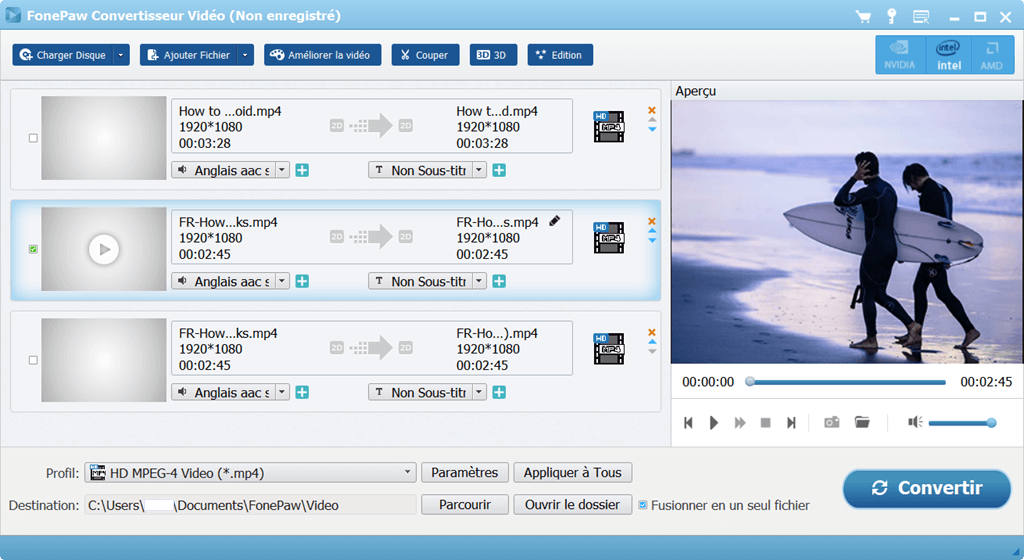Open the Couper trimming tool
Screen dimensions: 1024x560
(425, 55)
